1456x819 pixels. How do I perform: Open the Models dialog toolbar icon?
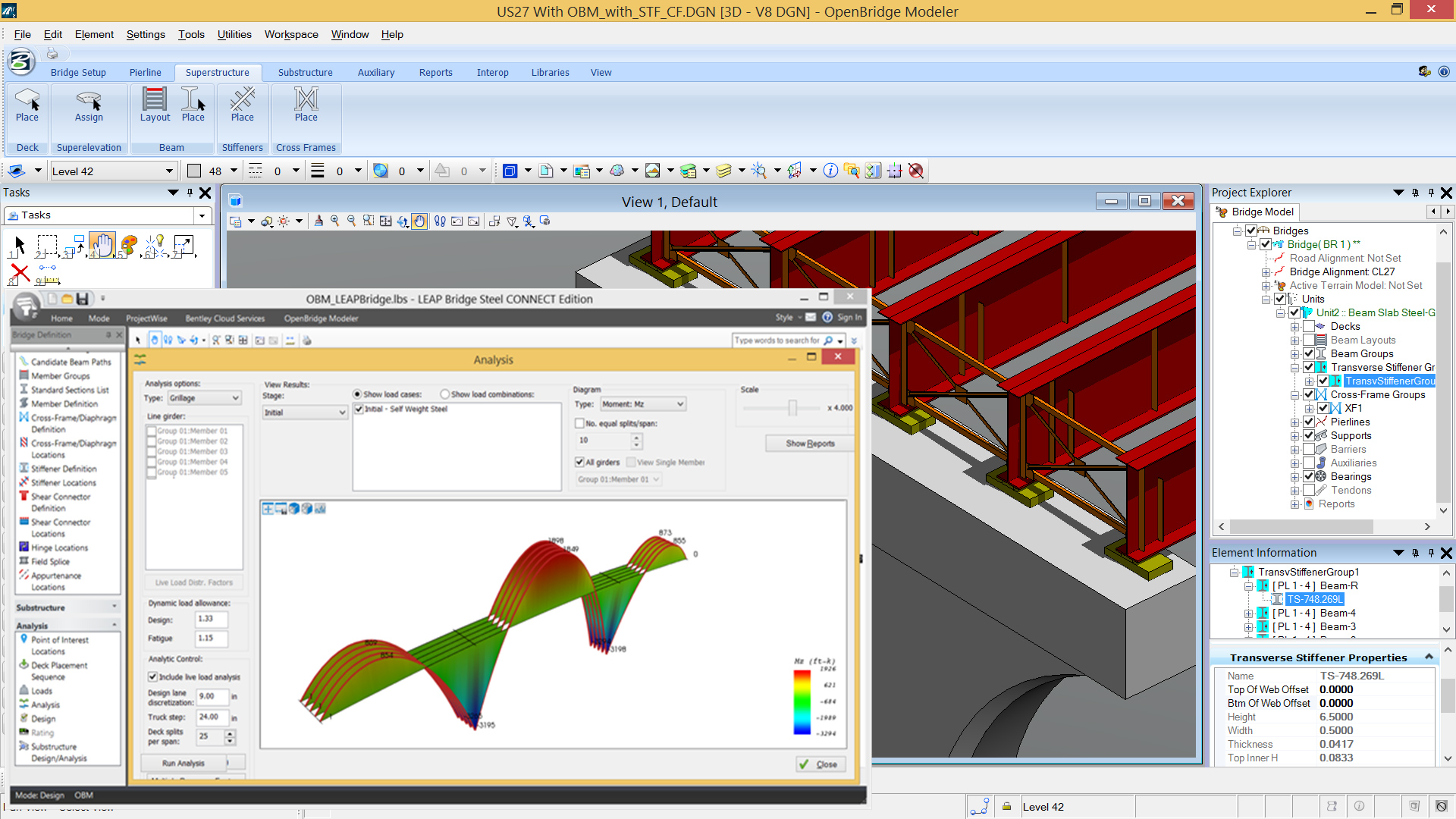coord(545,171)
